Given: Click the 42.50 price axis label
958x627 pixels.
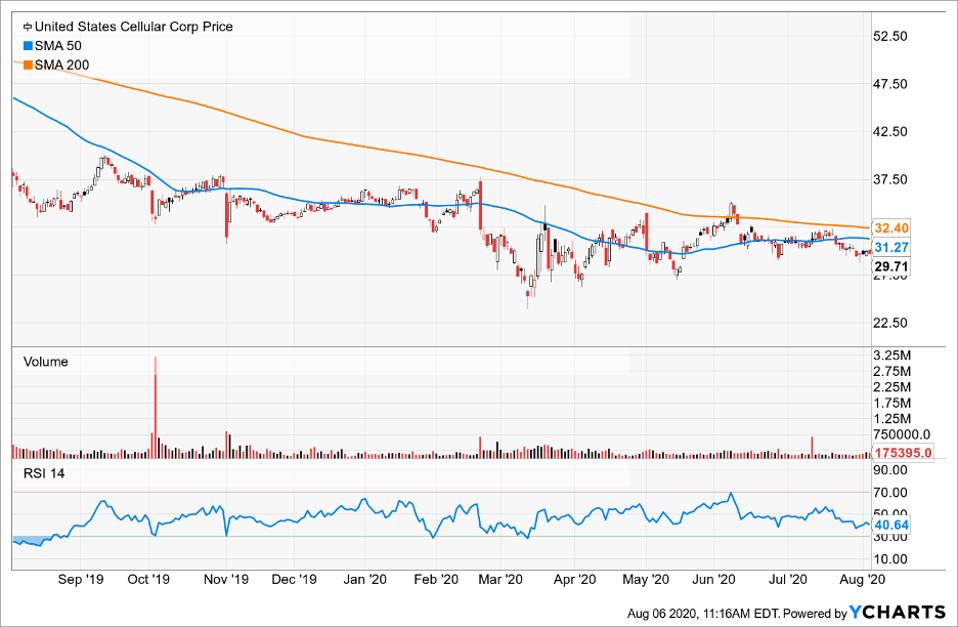Looking at the screenshot, I should [x=890, y=132].
